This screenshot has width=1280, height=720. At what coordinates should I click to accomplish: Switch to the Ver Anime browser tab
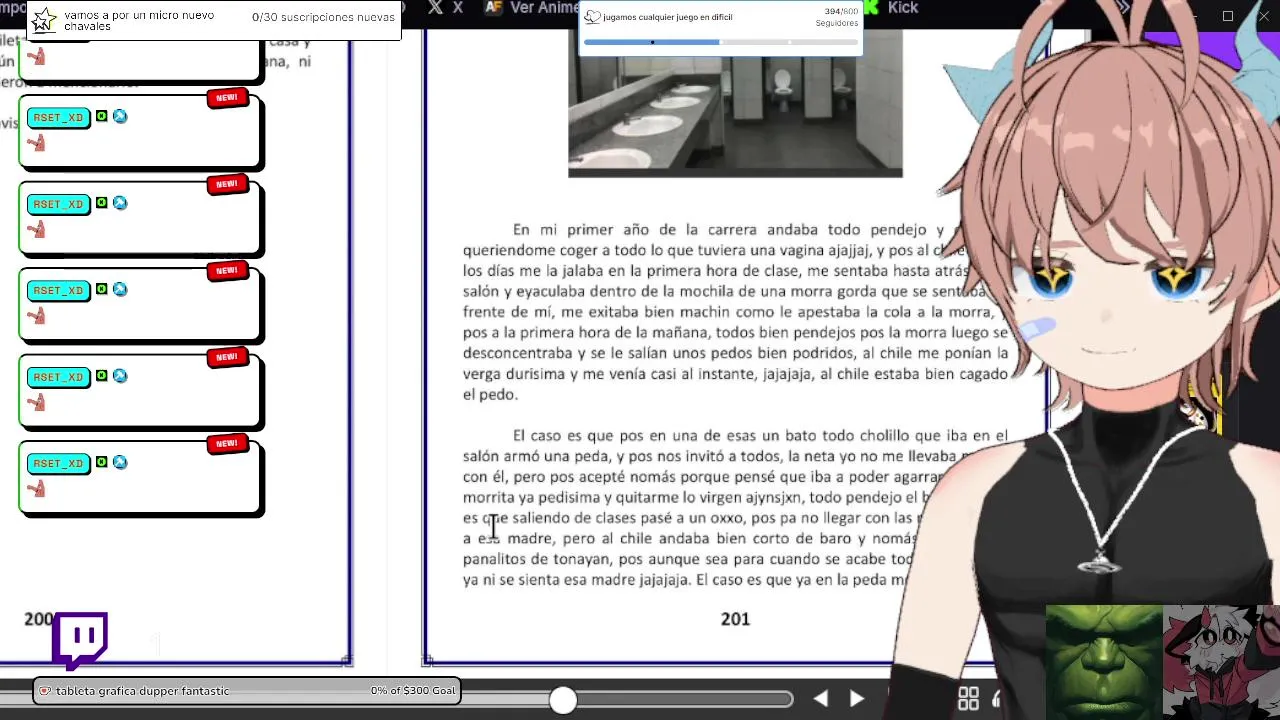coord(530,8)
